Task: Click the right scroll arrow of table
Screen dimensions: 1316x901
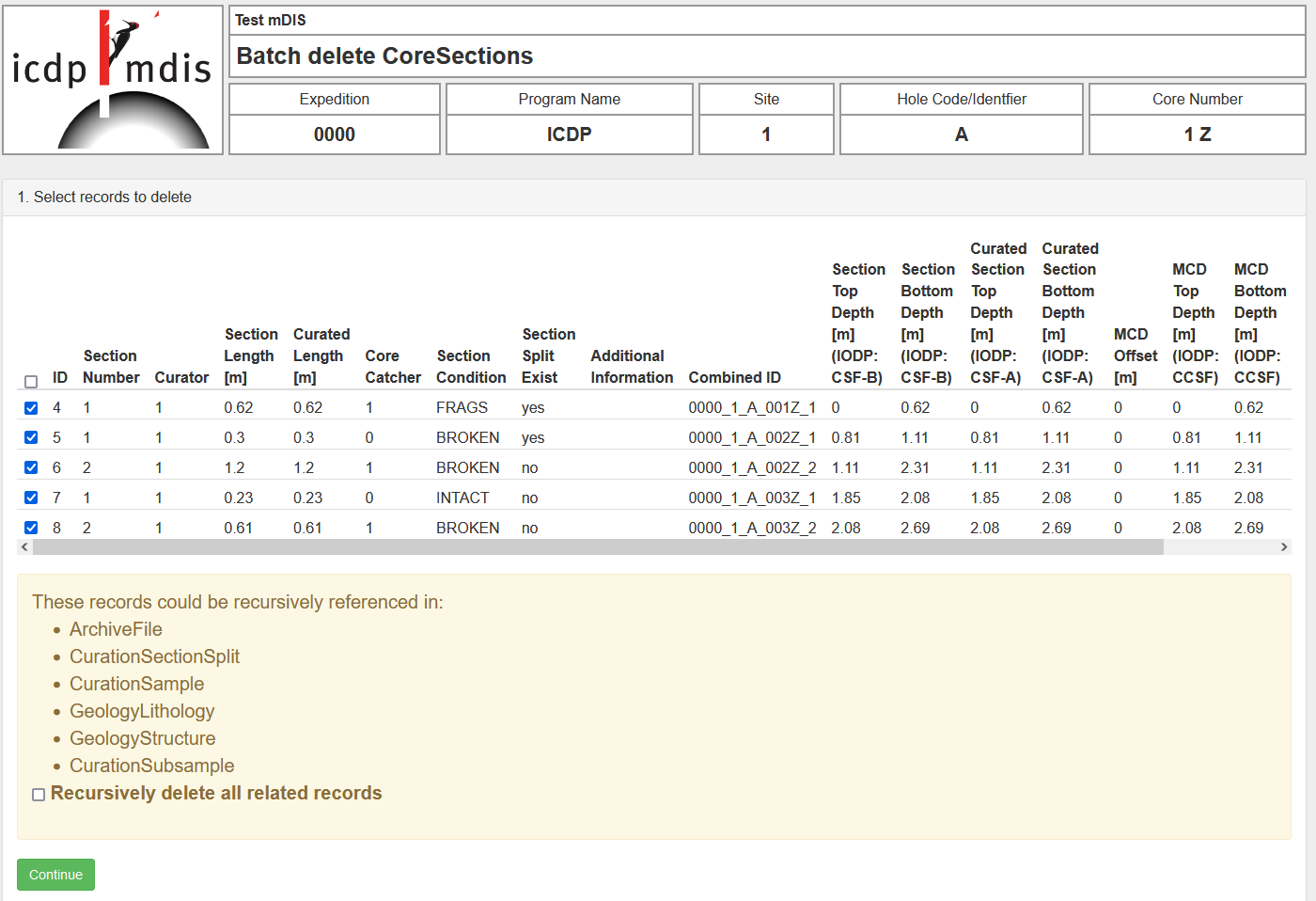Action: click(x=1284, y=547)
